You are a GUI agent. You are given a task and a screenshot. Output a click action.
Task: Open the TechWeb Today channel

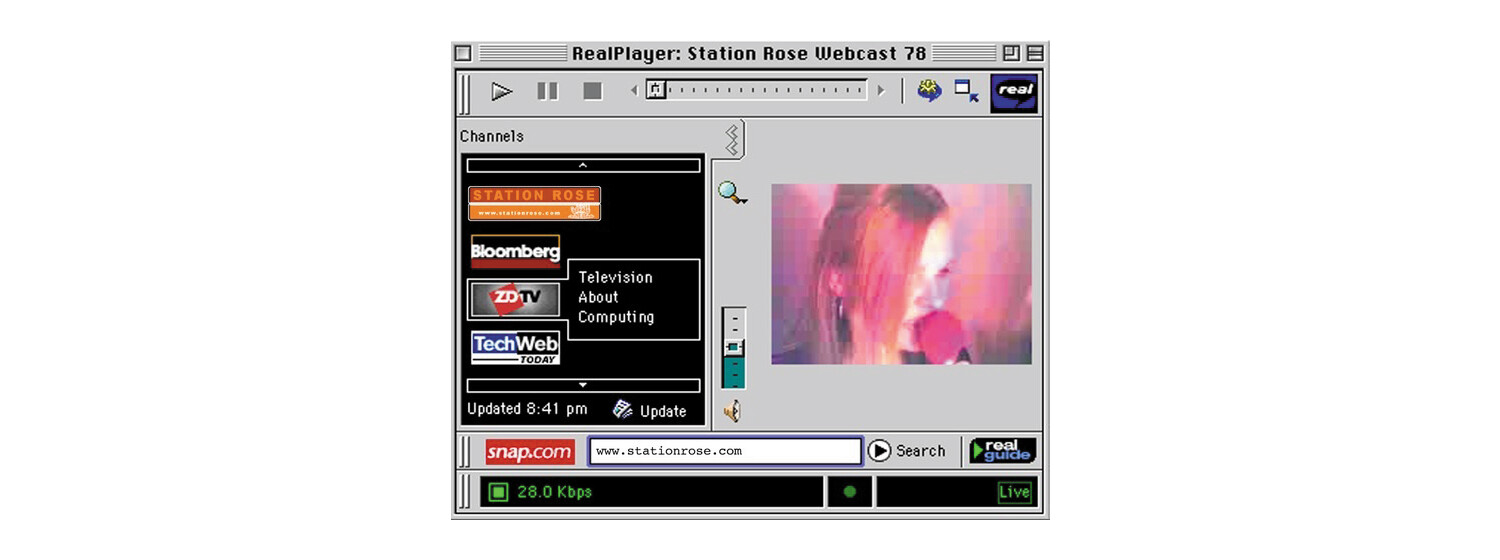tap(515, 348)
